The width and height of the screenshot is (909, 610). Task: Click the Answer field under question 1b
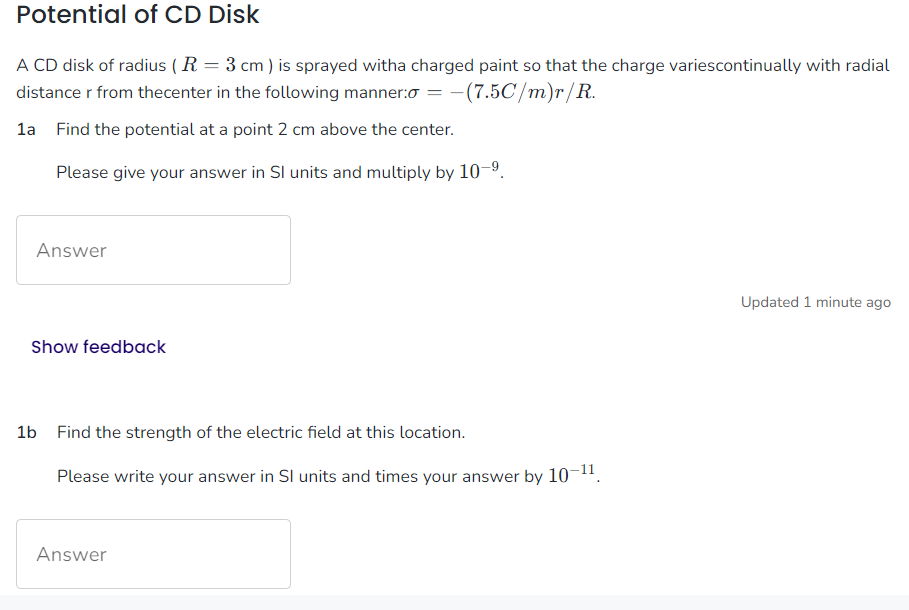point(153,553)
